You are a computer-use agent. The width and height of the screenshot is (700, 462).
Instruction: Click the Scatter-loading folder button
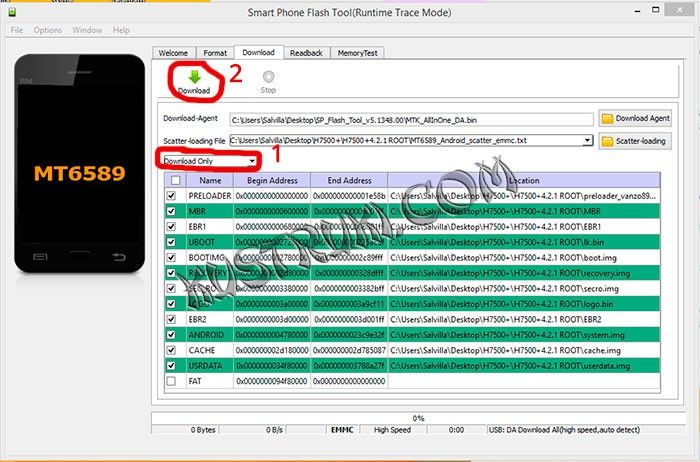pyautogui.click(x=635, y=141)
